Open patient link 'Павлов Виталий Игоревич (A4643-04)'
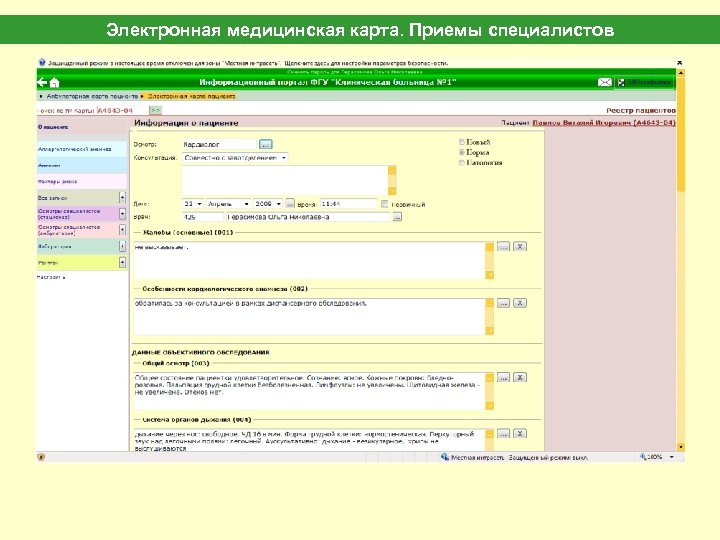The height and width of the screenshot is (540, 720). point(603,123)
